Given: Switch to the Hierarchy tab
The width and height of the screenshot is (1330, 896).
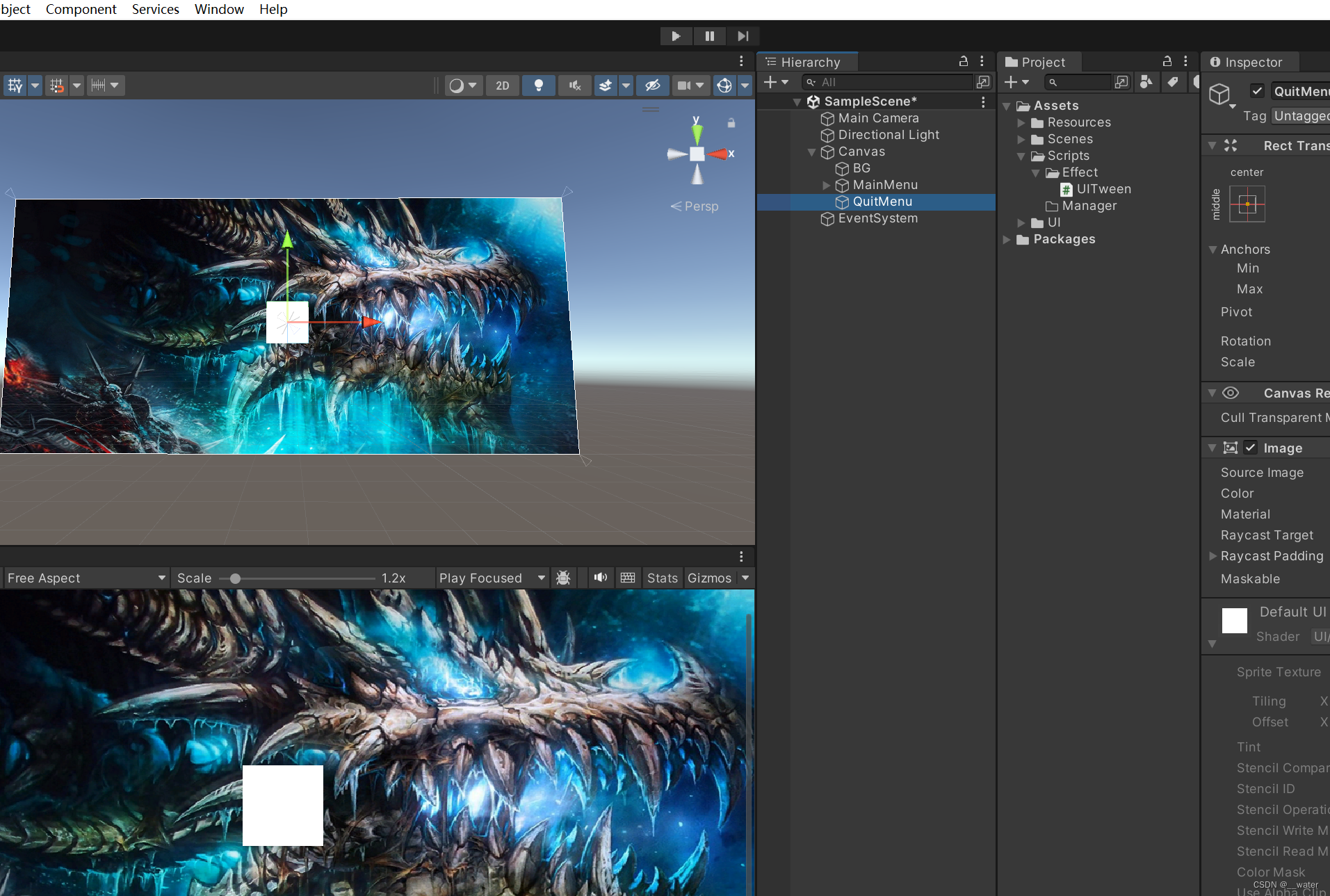Looking at the screenshot, I should (807, 62).
